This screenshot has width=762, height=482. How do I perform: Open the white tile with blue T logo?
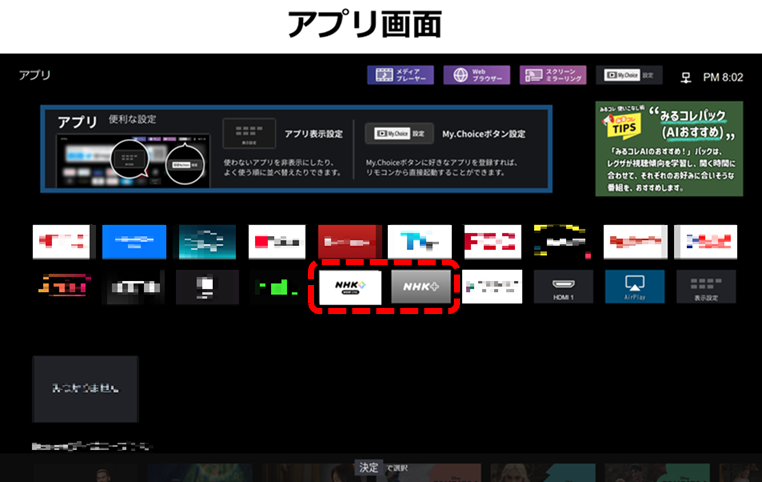[421, 242]
